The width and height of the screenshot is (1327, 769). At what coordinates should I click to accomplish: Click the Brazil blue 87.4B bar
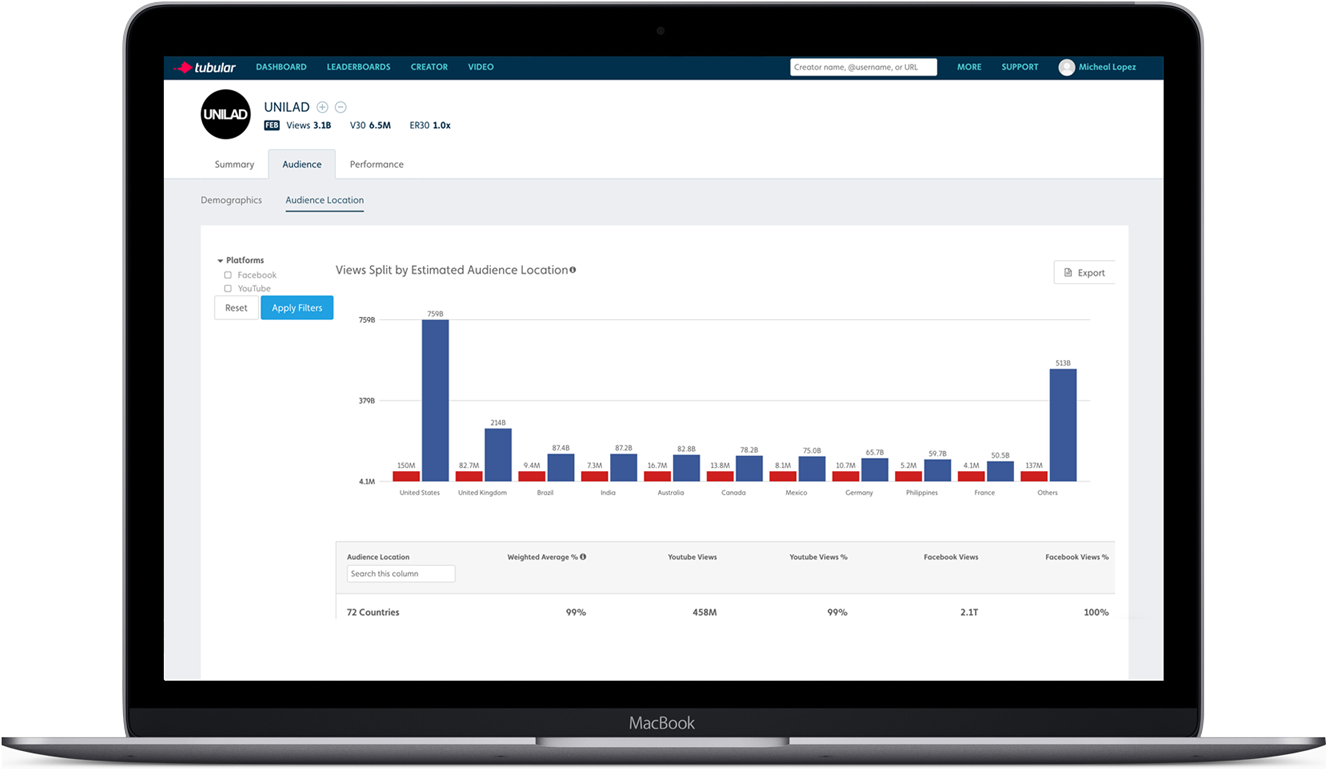pyautogui.click(x=561, y=468)
